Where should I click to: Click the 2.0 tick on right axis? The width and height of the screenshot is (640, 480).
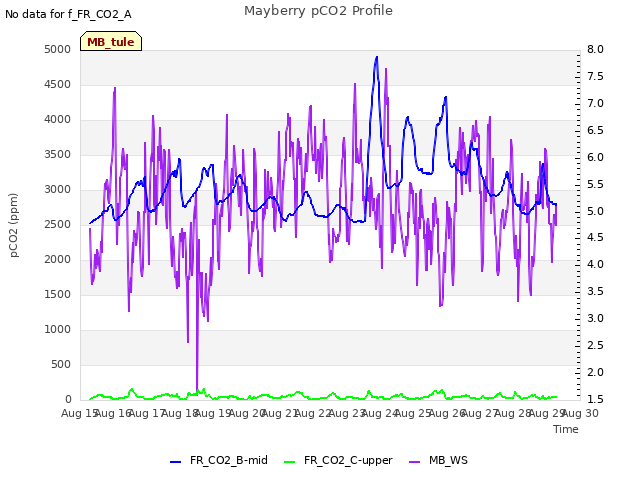coord(595,372)
